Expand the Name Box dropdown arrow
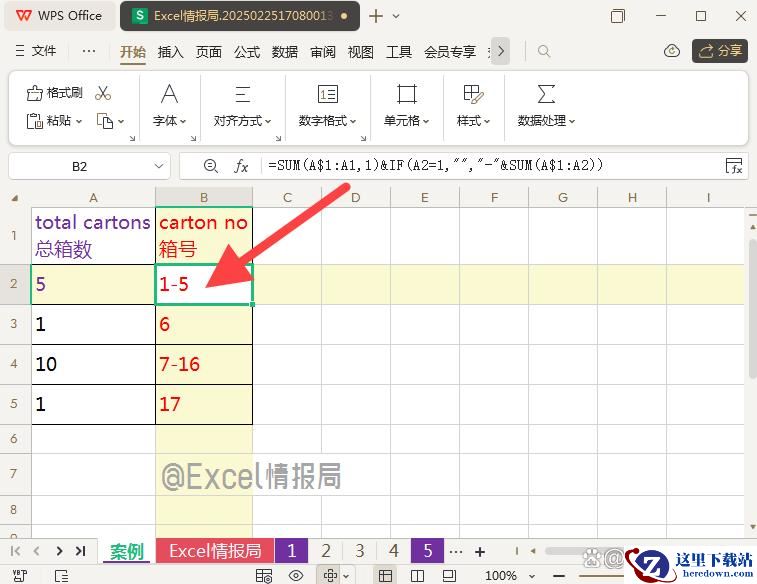The image size is (757, 584). tap(158, 166)
